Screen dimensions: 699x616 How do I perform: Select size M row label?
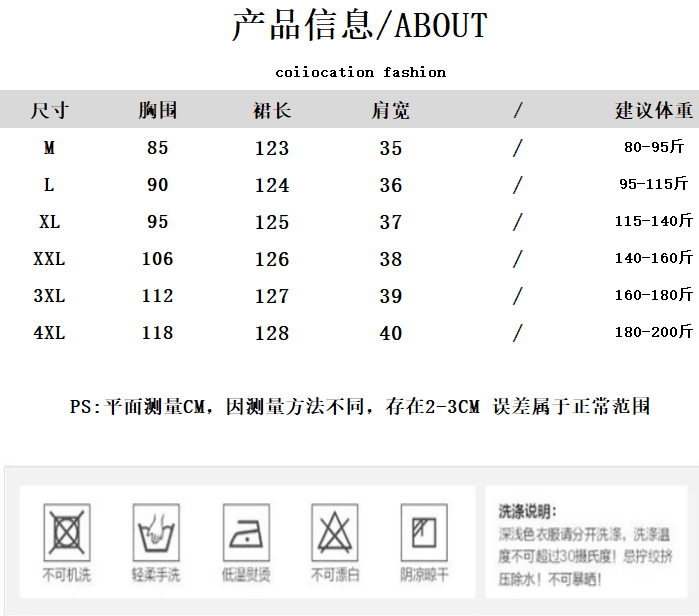[49, 148]
